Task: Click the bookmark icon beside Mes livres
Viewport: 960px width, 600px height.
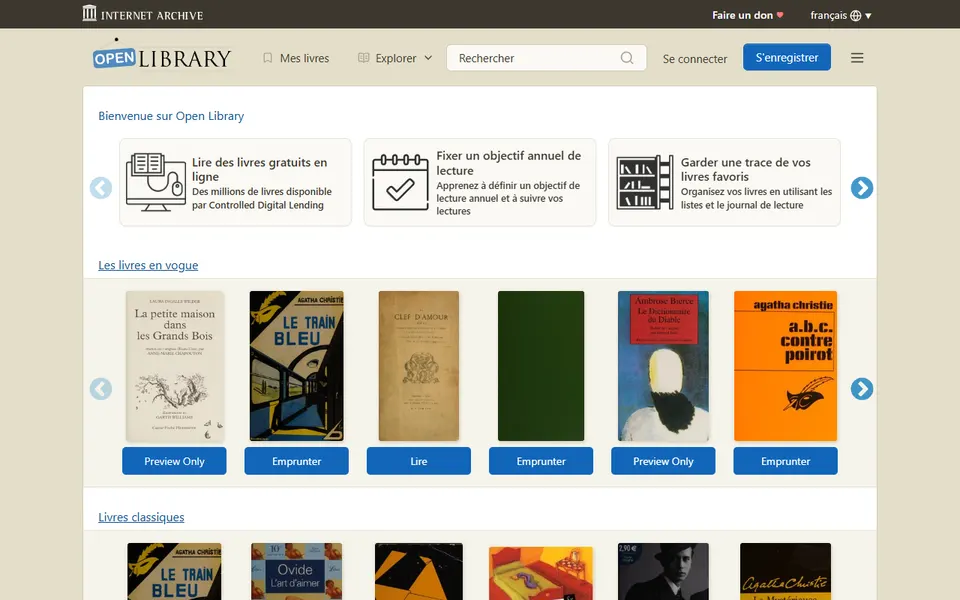Action: (268, 58)
